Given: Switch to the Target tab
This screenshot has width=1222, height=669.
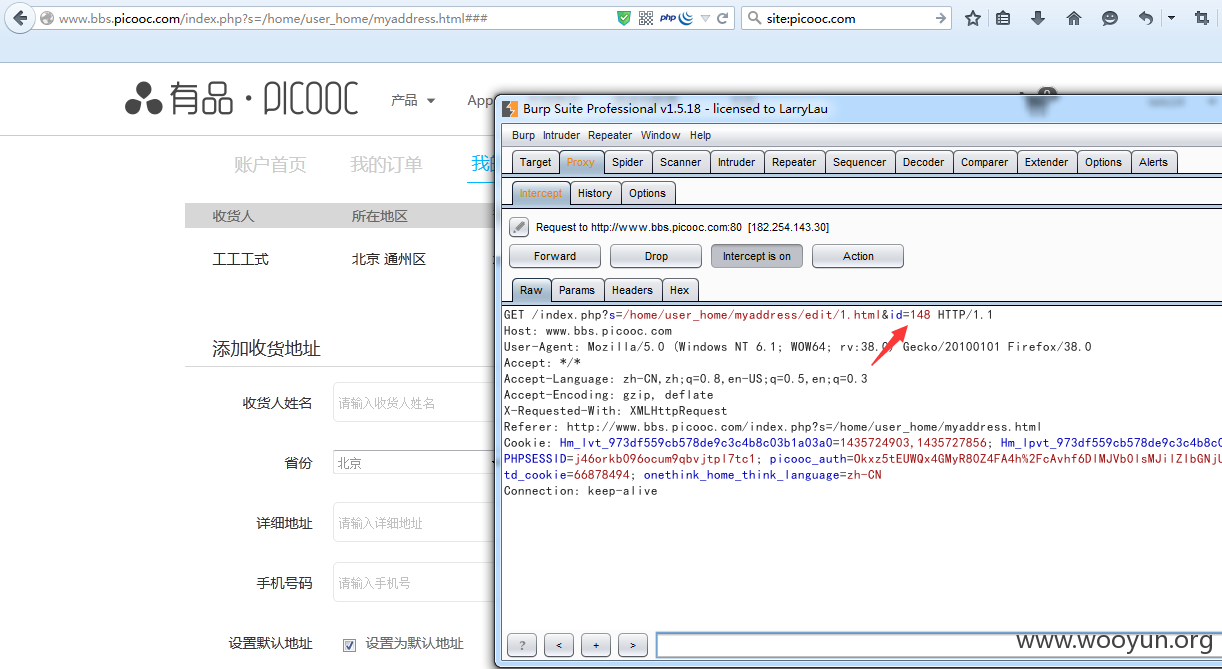Looking at the screenshot, I should [x=535, y=162].
